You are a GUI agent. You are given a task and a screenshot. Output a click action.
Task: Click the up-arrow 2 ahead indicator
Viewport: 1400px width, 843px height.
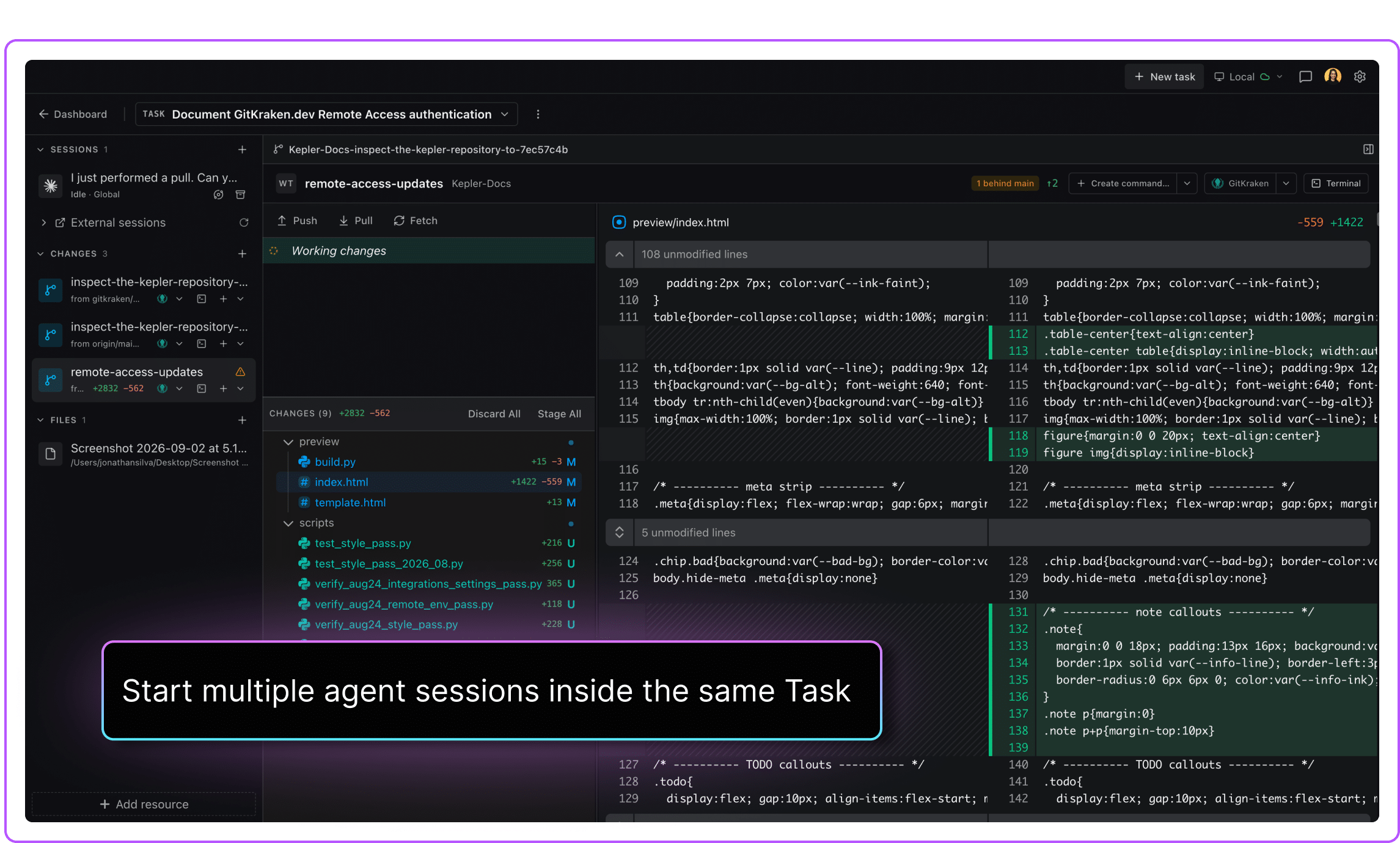coord(1052,184)
